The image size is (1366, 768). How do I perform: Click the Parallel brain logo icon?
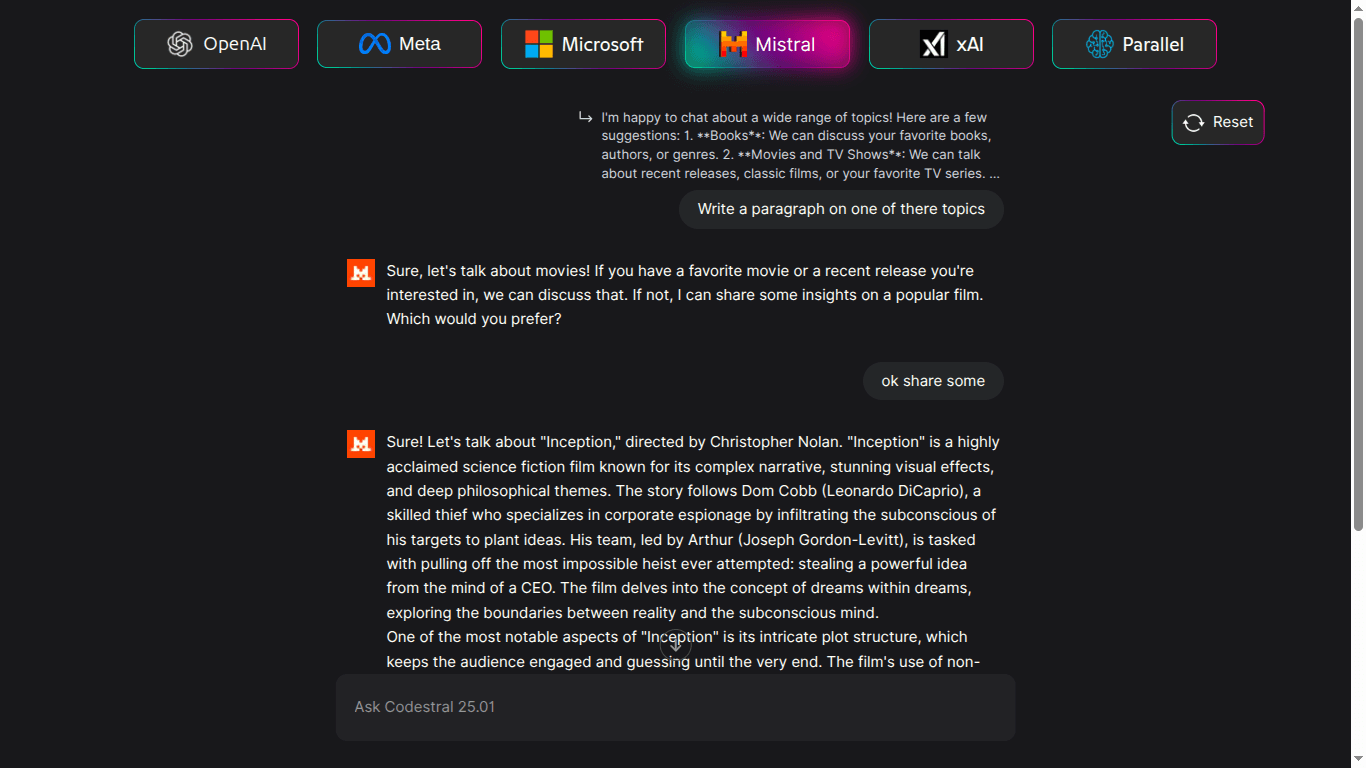click(1100, 44)
